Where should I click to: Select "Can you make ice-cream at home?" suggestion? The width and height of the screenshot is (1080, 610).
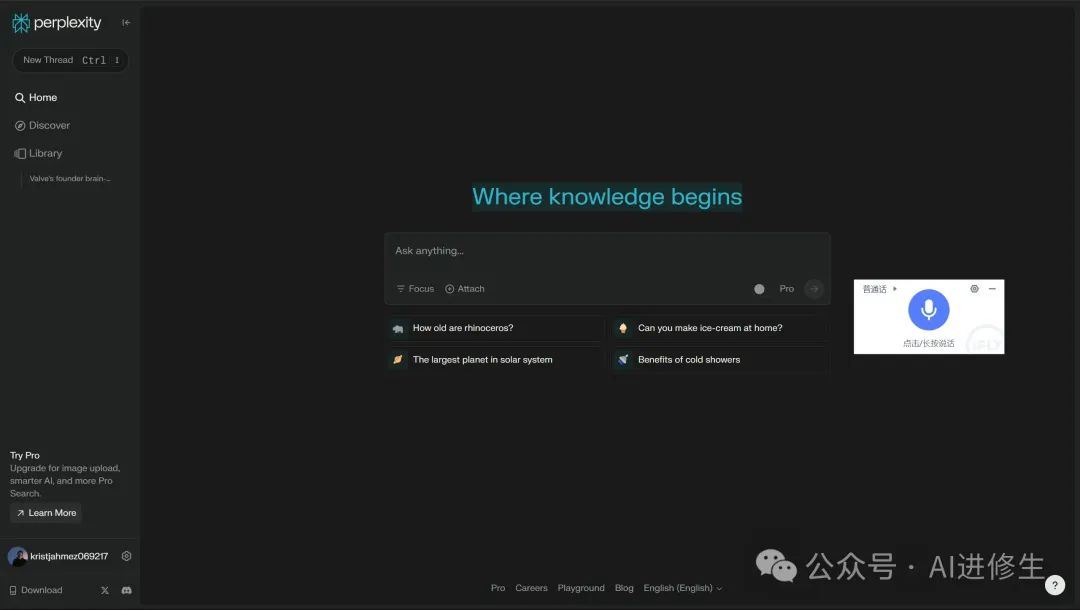[x=720, y=328]
